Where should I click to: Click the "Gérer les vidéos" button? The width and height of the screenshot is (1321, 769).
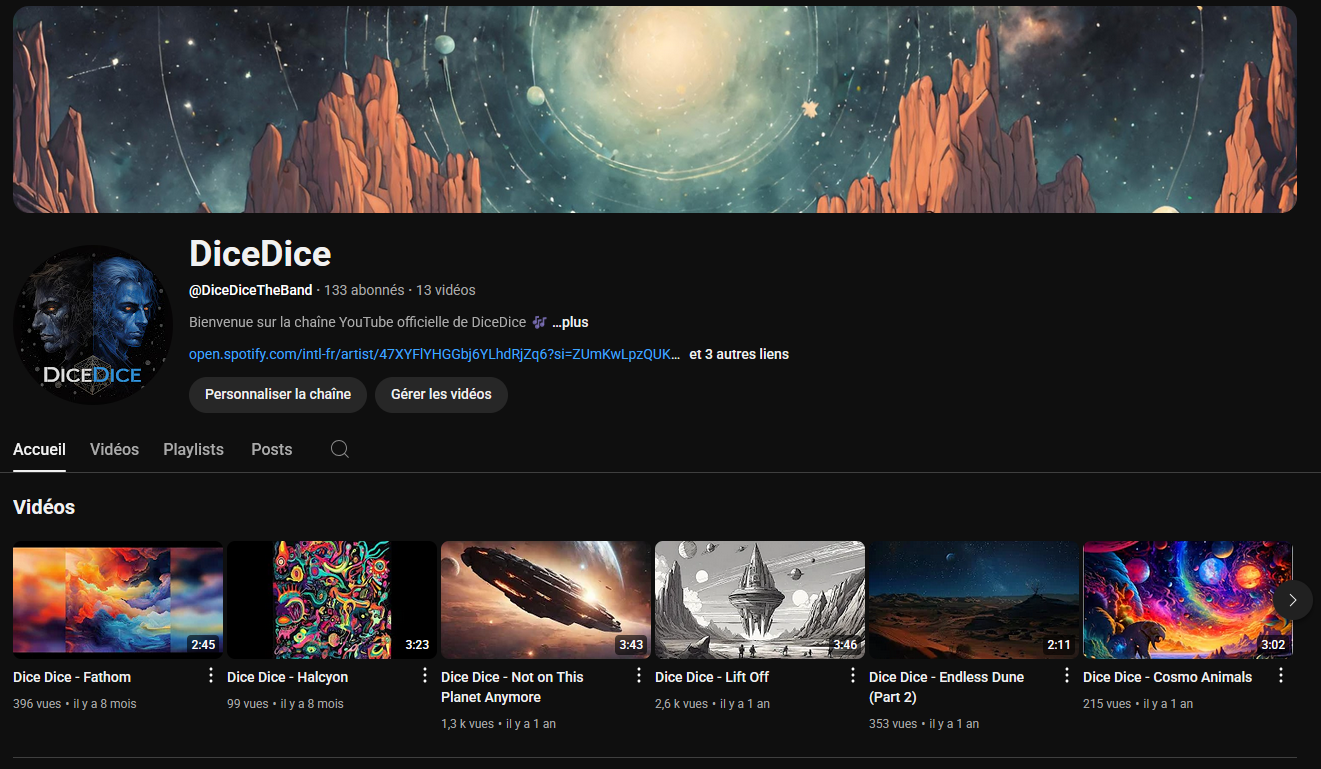pos(441,394)
